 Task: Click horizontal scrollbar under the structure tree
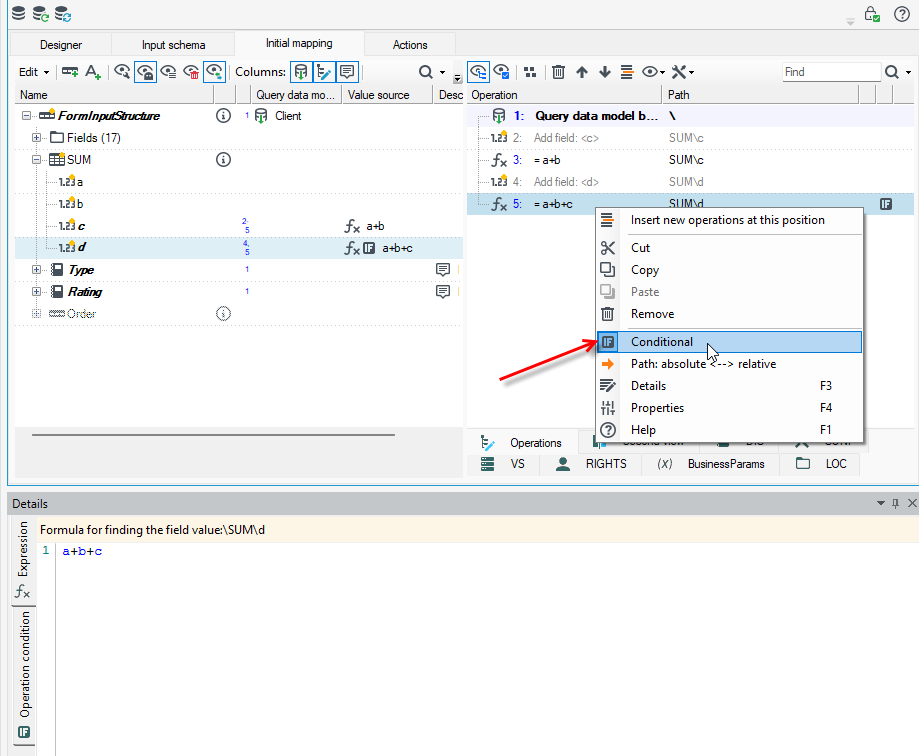[x=213, y=435]
